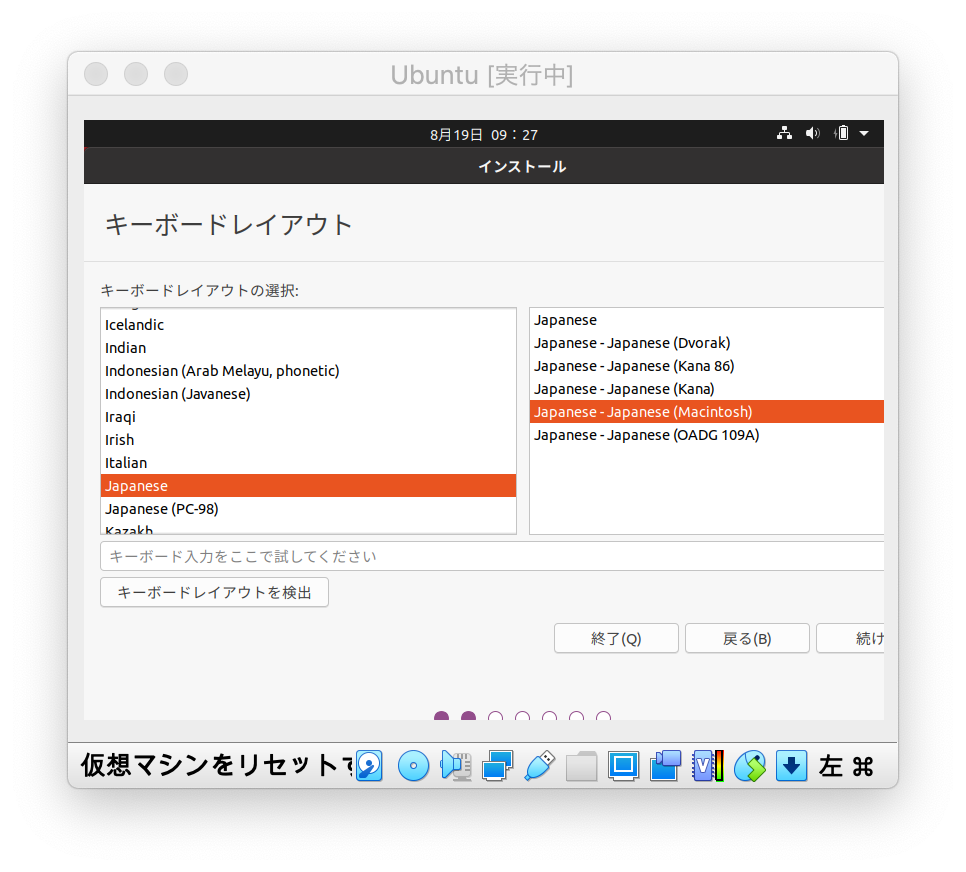Viewport: 966px width, 872px height.
Task: Select Kazakh in the layout list
Action: pyautogui.click(x=308, y=528)
